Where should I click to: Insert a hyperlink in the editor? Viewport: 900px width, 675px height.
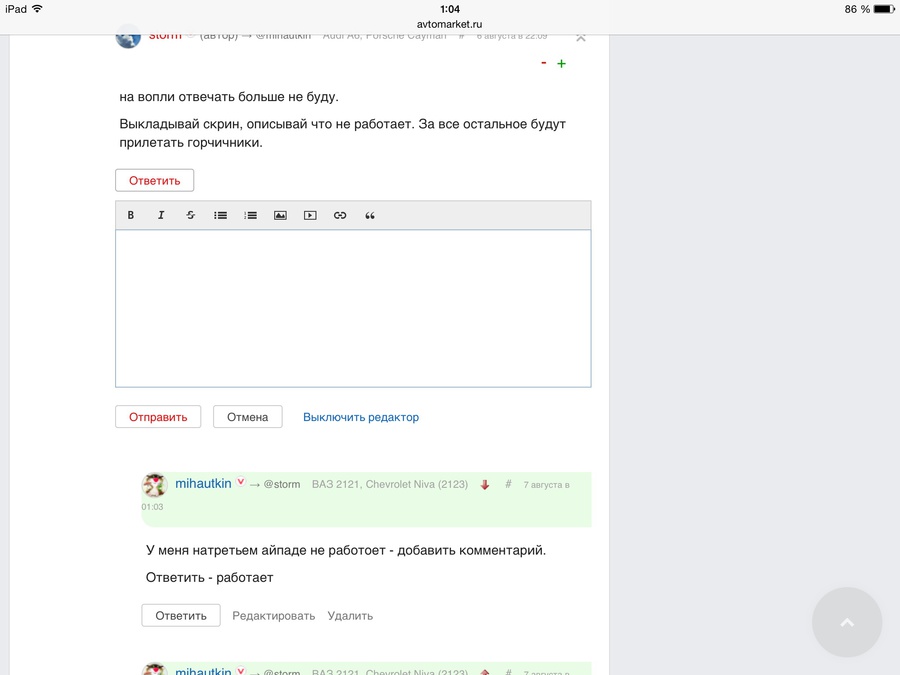tap(340, 215)
